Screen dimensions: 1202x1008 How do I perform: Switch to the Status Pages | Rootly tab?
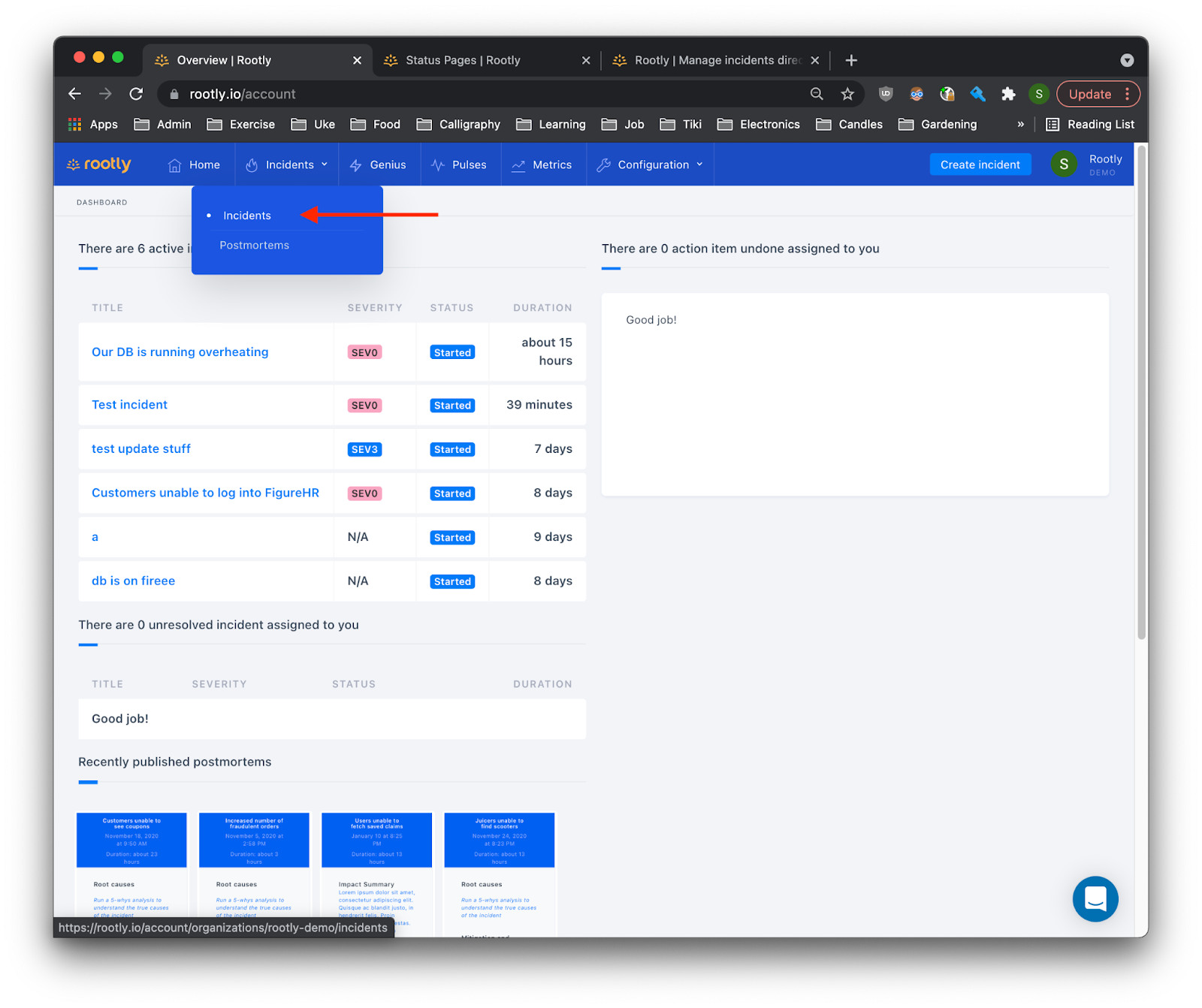463,60
